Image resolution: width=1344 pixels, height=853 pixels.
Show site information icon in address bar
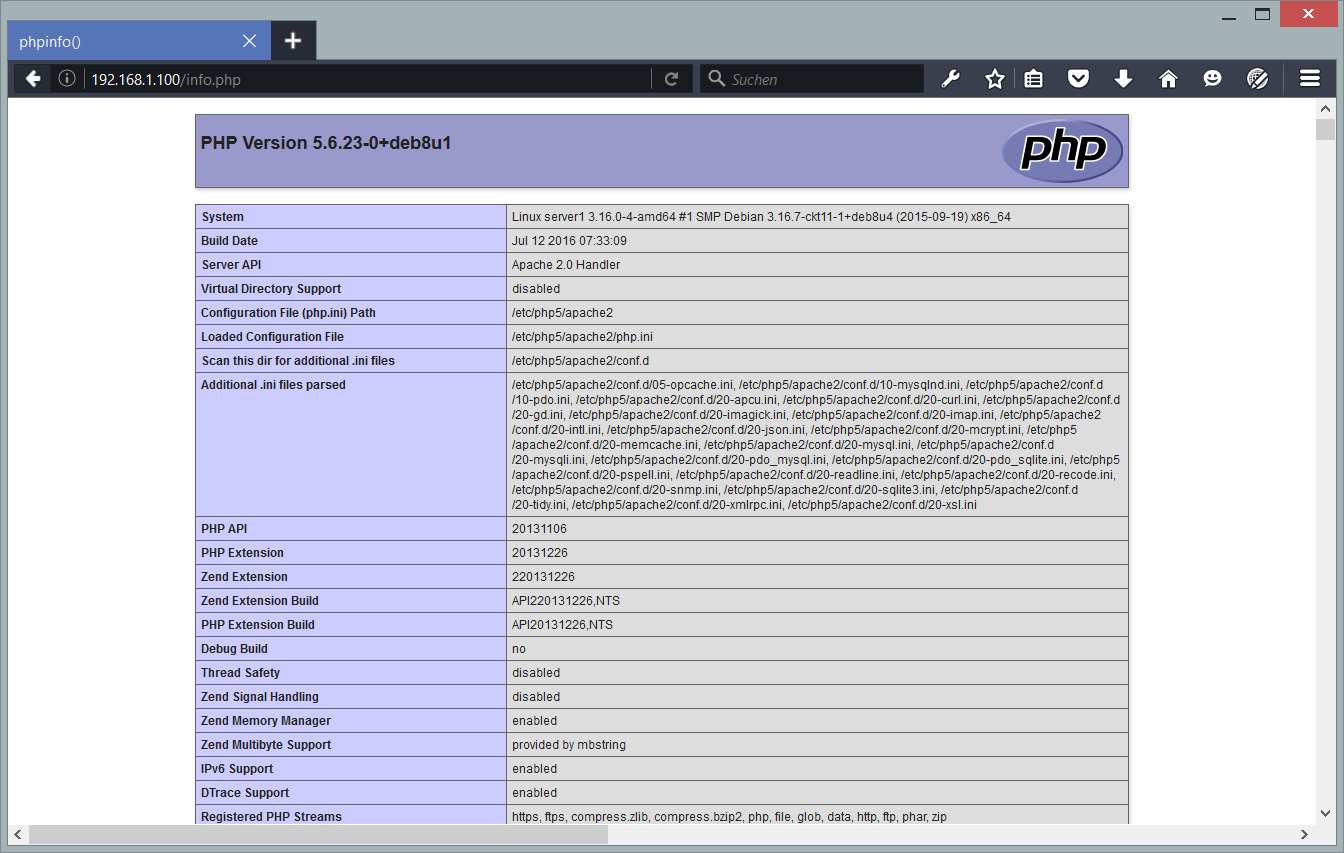point(67,79)
